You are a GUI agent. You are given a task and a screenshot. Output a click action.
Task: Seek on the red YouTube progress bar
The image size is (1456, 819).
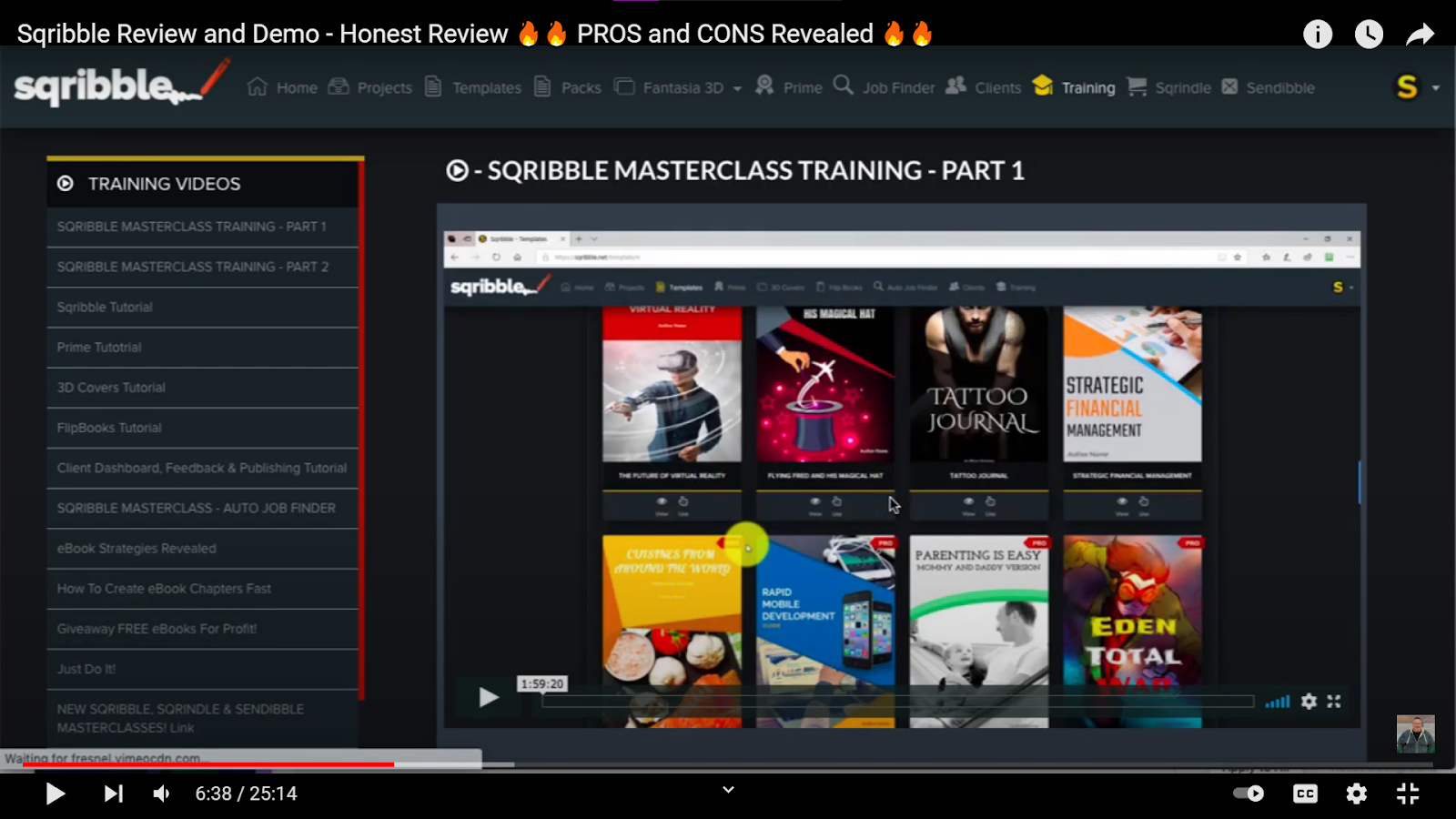728,764
